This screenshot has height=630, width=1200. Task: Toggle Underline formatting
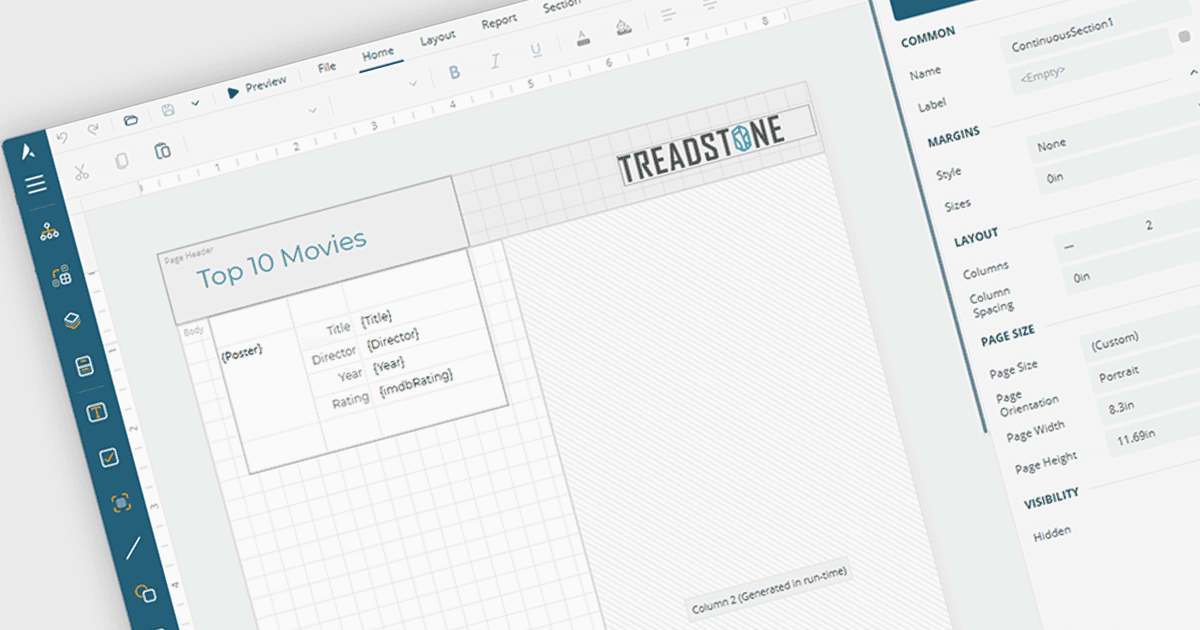coord(536,50)
